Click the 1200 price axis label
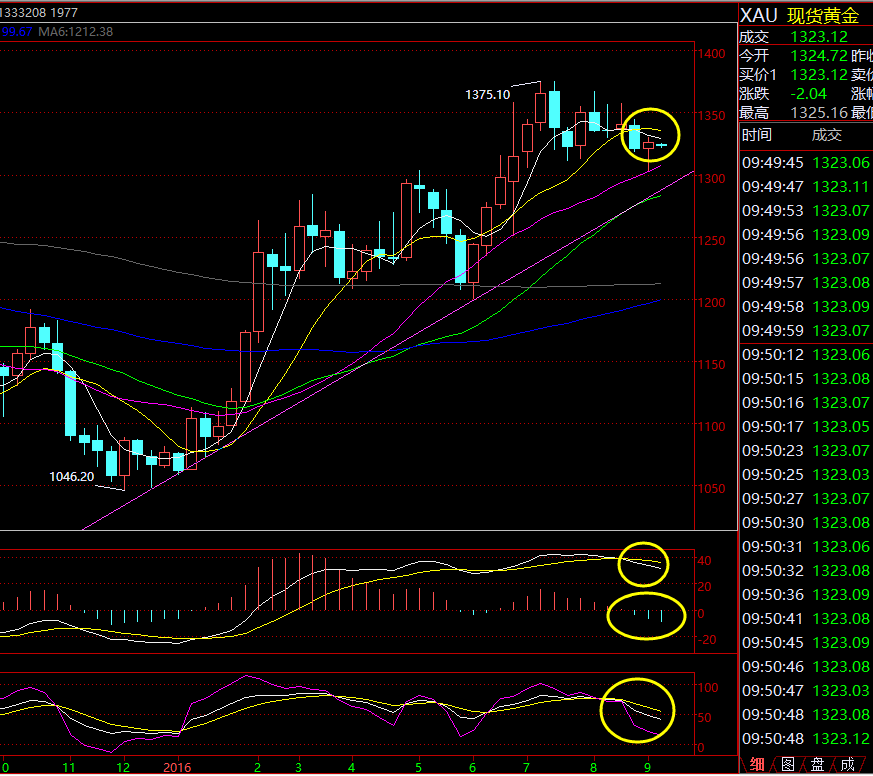 click(712, 303)
